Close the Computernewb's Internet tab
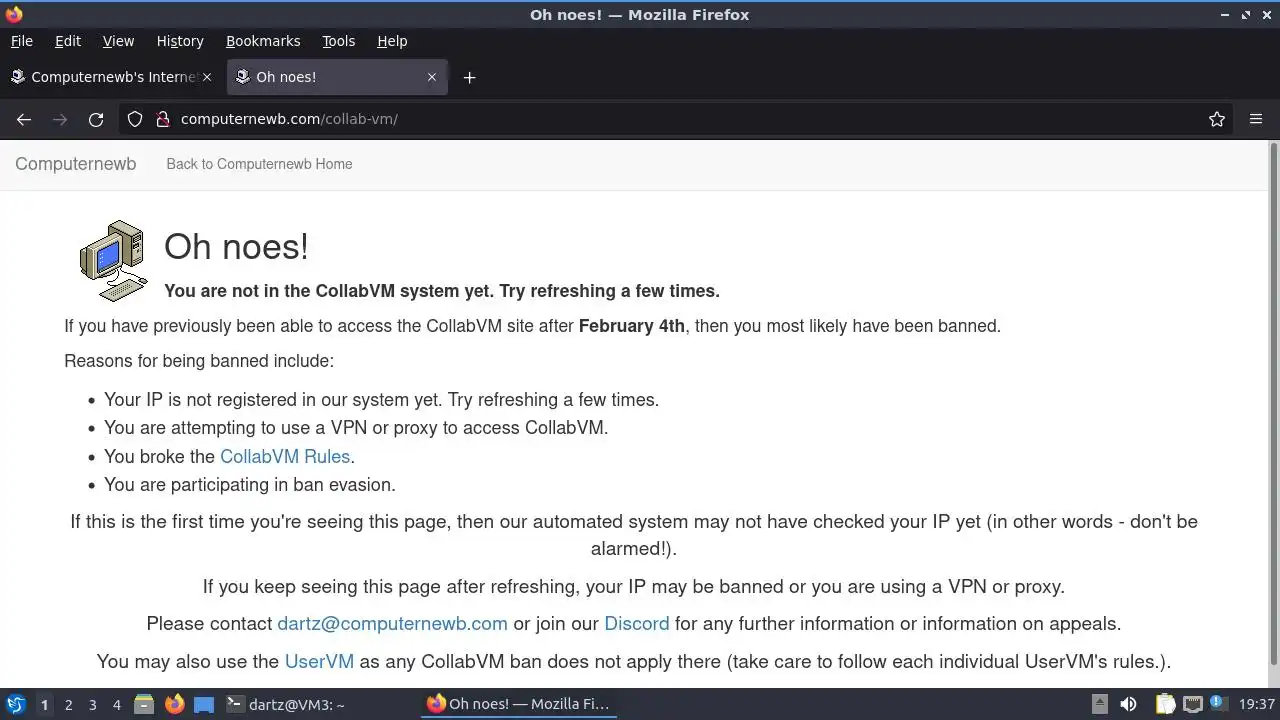Image resolution: width=1280 pixels, height=720 pixels. tap(207, 77)
